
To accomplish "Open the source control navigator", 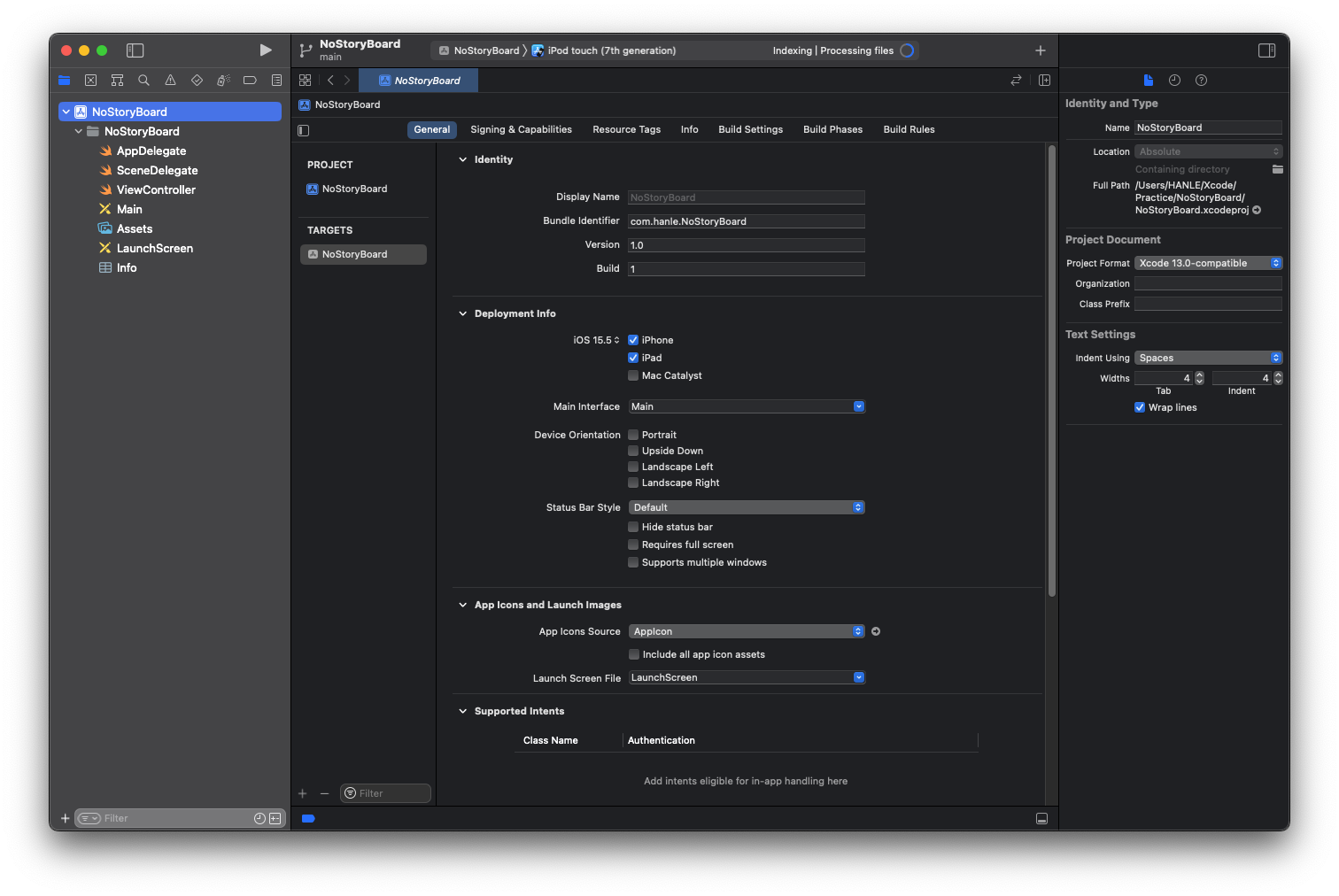I will (x=90, y=81).
